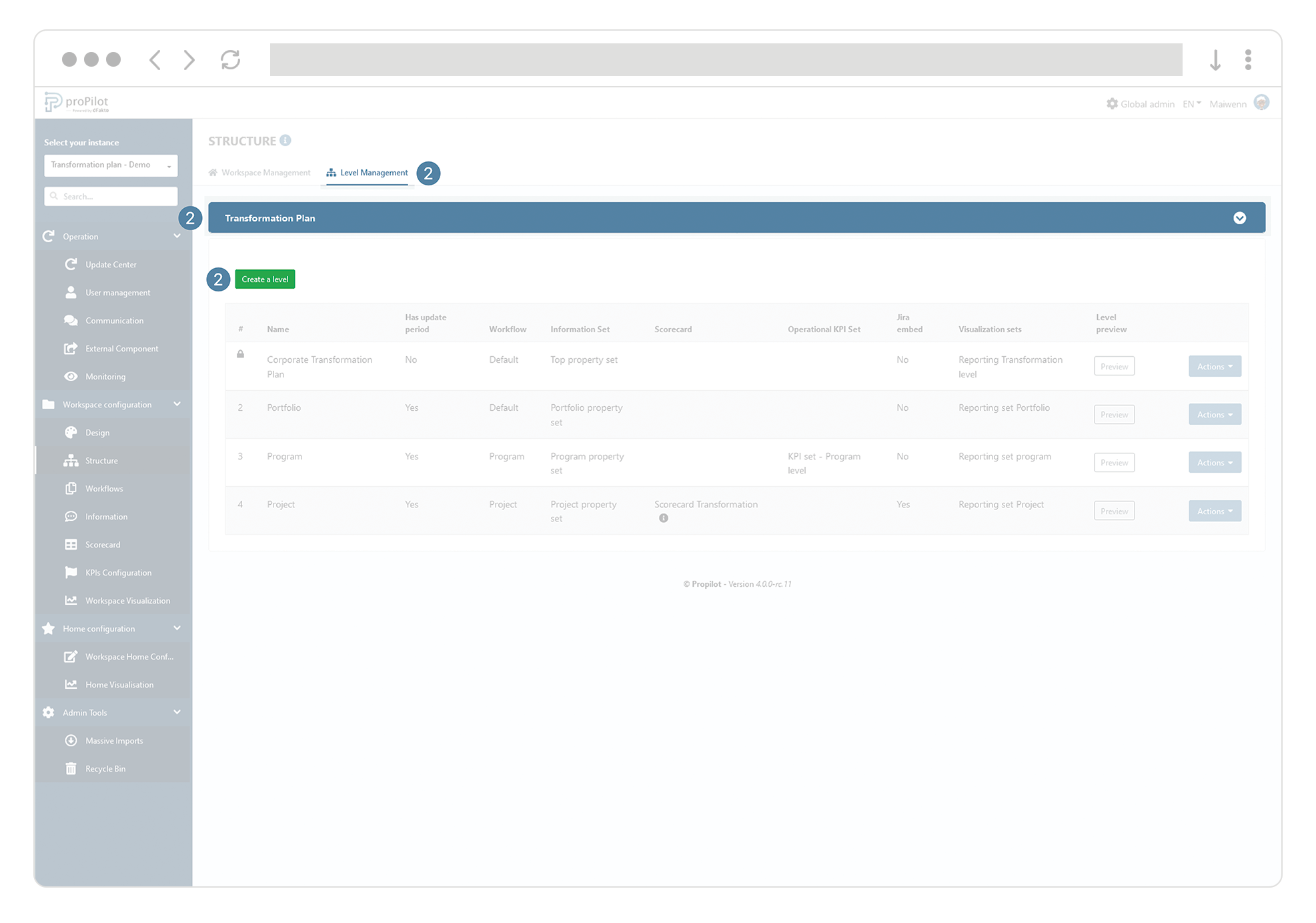The image size is (1316, 923).
Task: Open Actions dropdown for Portfolio row
Action: point(1214,415)
